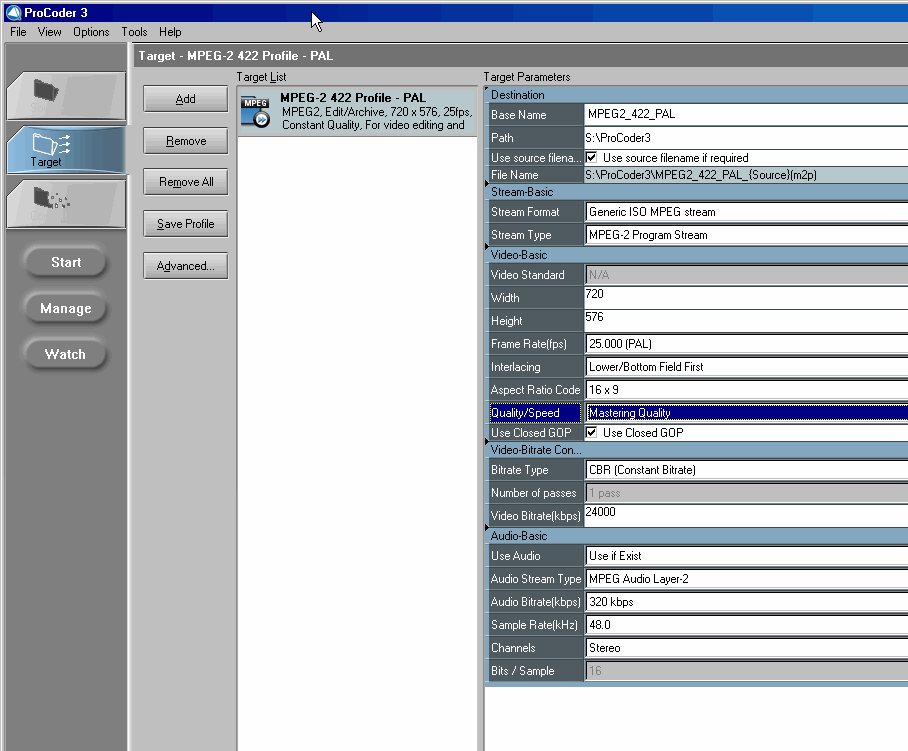
Task: Click the Bits / Sample field
Action: [746, 671]
